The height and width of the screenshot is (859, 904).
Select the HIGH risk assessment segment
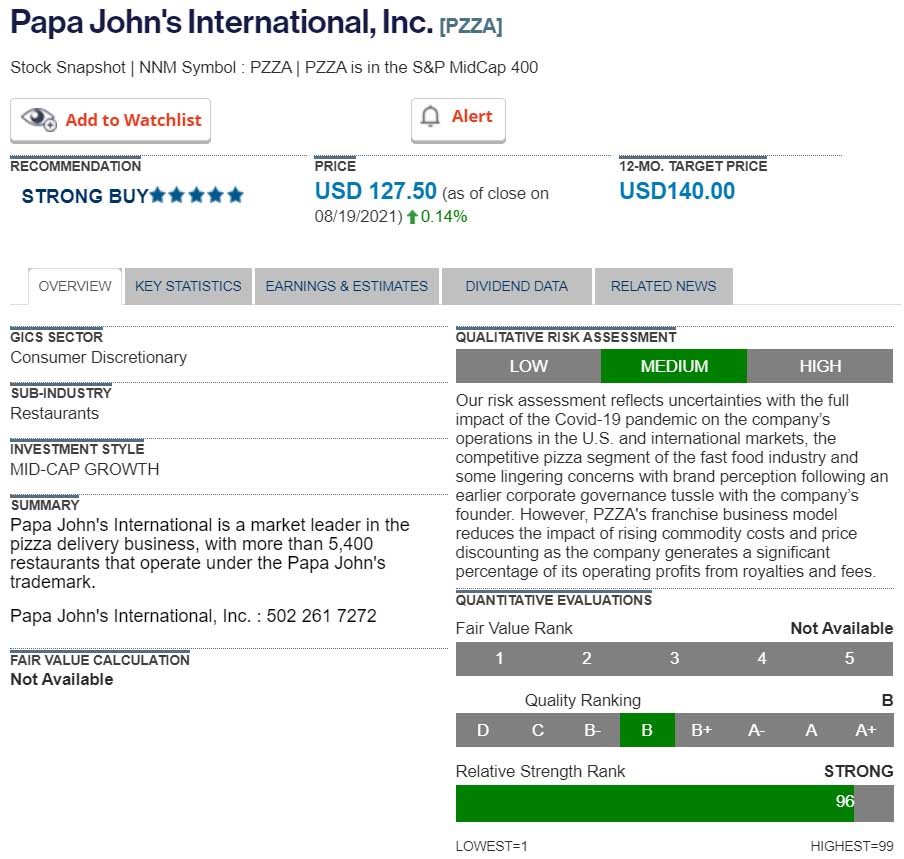coord(820,366)
